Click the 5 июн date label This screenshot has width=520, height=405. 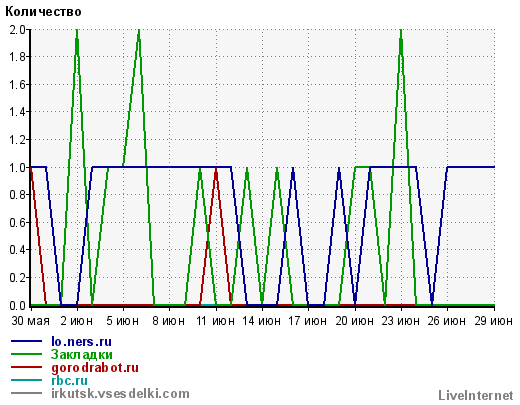pyautogui.click(x=123, y=321)
